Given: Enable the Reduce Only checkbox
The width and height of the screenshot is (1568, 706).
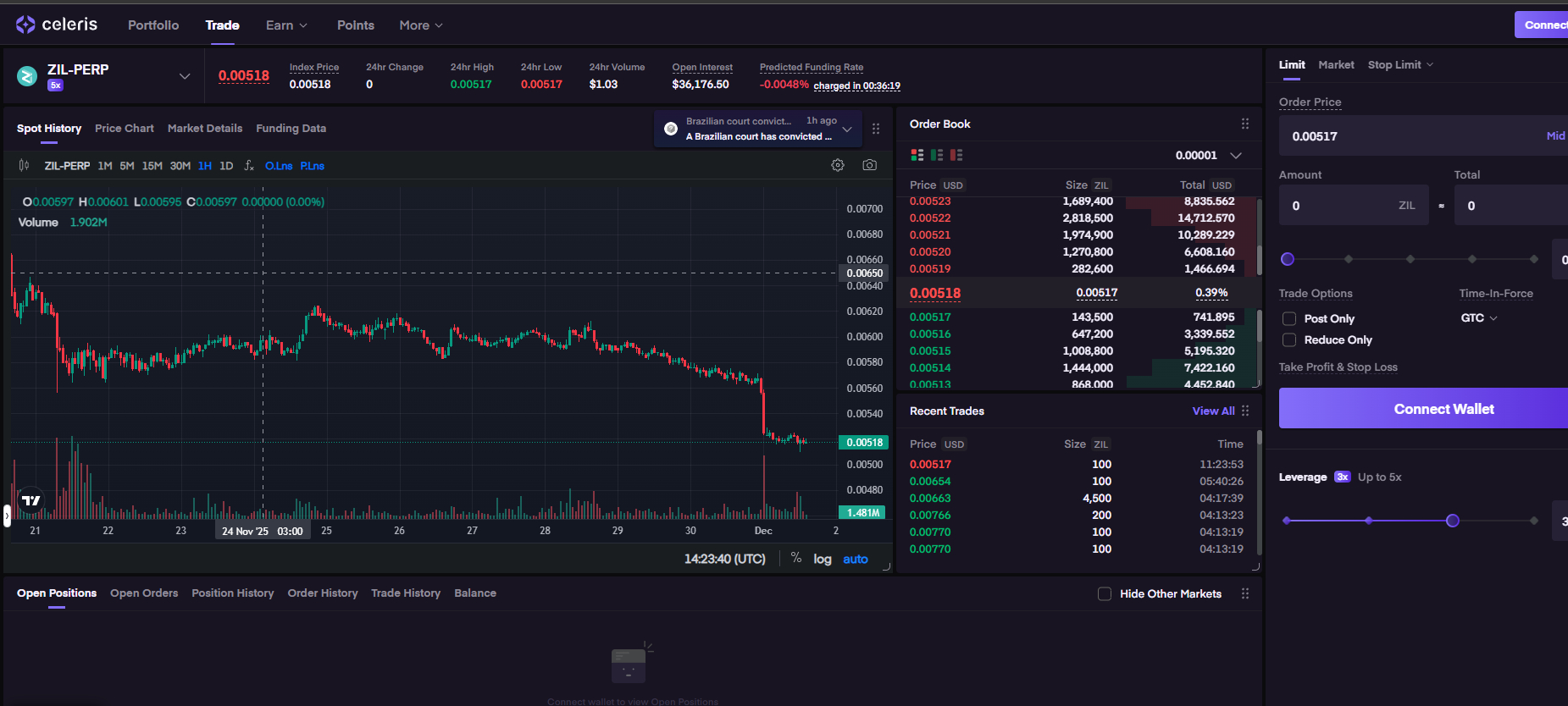Looking at the screenshot, I should pos(1289,340).
